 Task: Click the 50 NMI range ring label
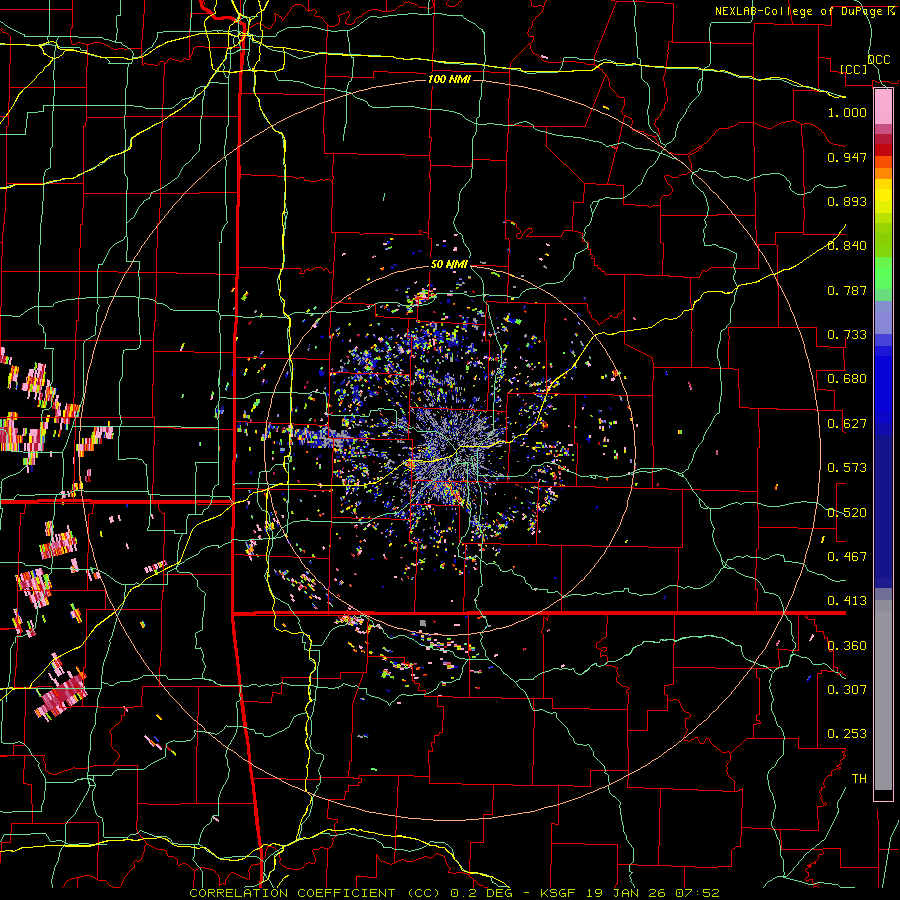449,265
